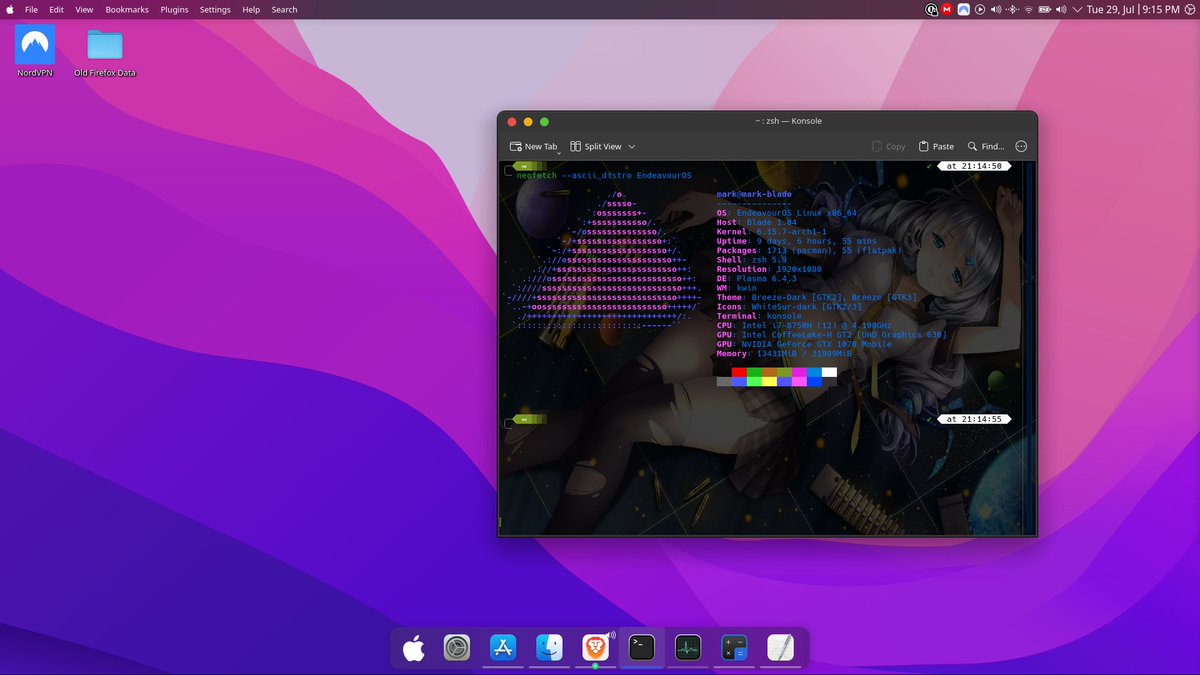
Task: Open the Konsole three-dots menu button
Action: (1021, 146)
